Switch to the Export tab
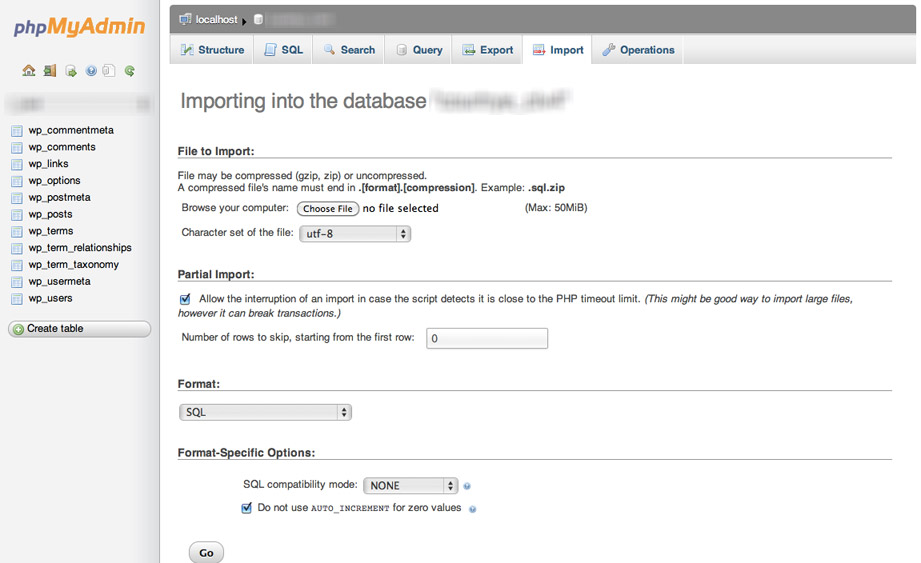Viewport: 921px width, 563px height. (488, 50)
